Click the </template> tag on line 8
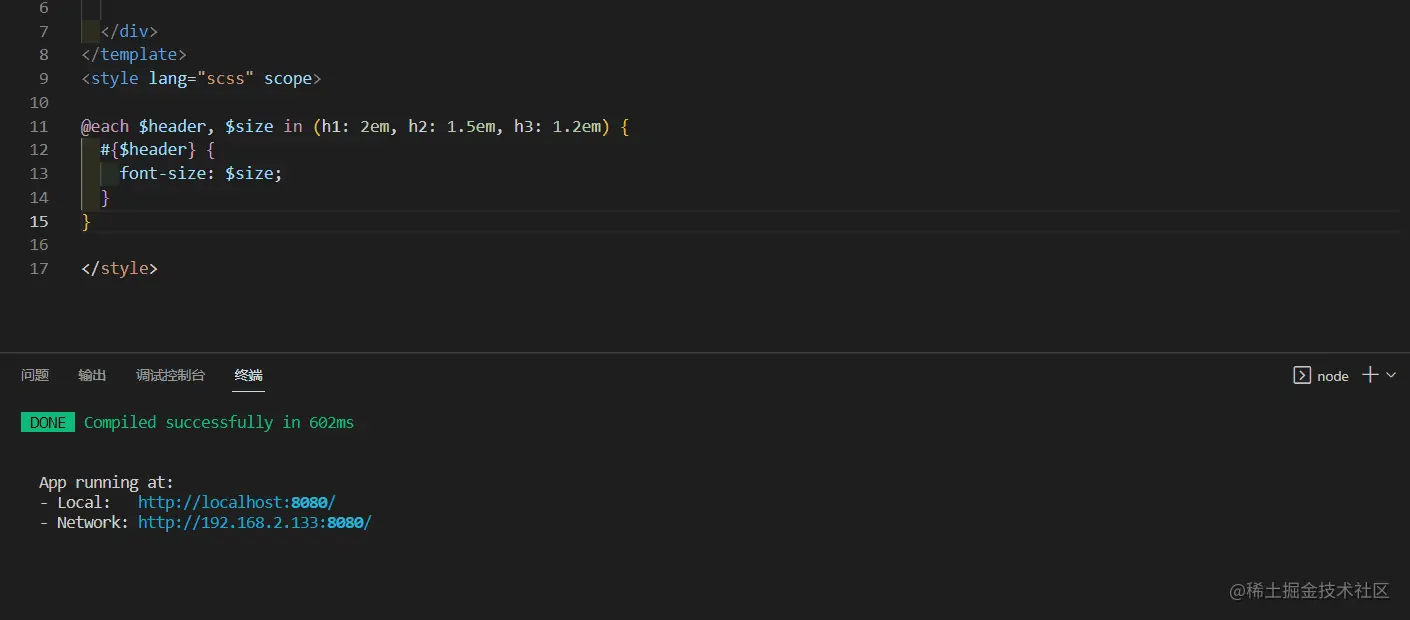This screenshot has height=620, width=1410. [133, 54]
